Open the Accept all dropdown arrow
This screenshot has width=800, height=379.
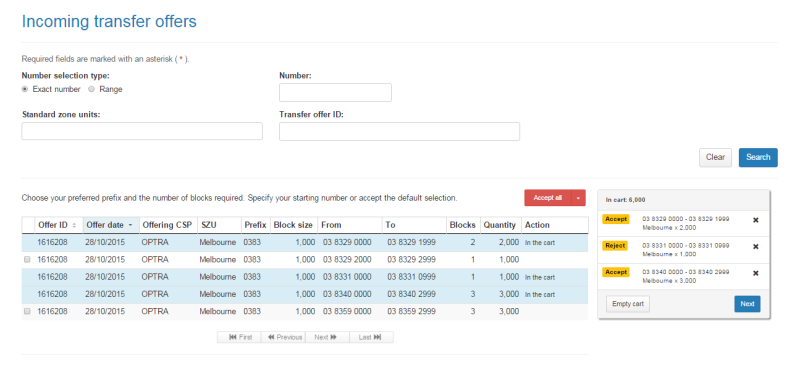(579, 198)
